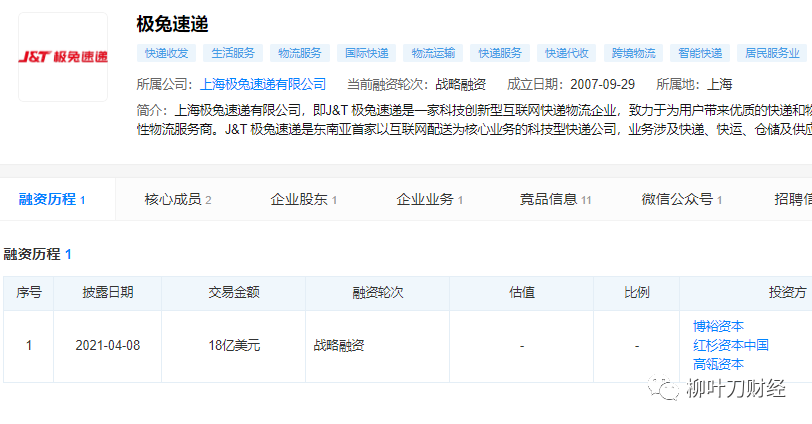Image resolution: width=812 pixels, height=424 pixels.
Task: Open the 上海极兔速递有限公司 company link
Action: pyautogui.click(x=263, y=84)
